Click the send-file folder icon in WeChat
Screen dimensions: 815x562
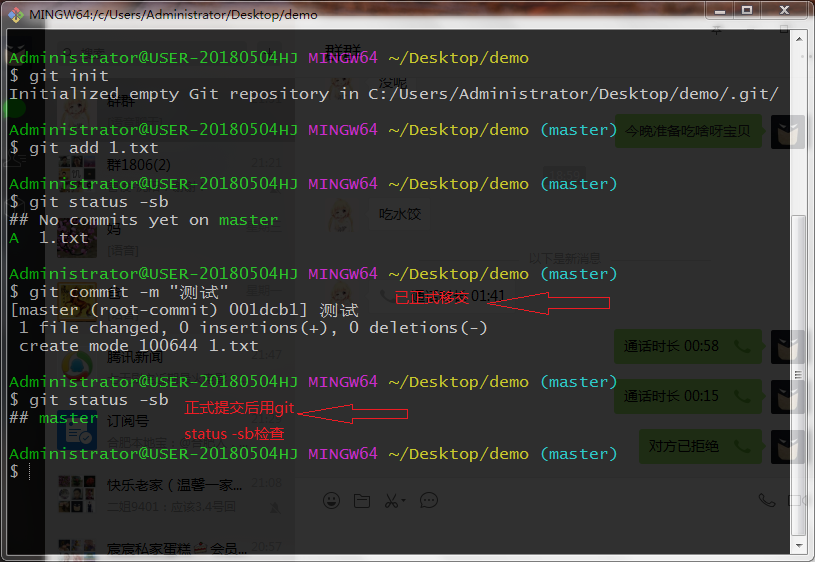pyautogui.click(x=362, y=501)
